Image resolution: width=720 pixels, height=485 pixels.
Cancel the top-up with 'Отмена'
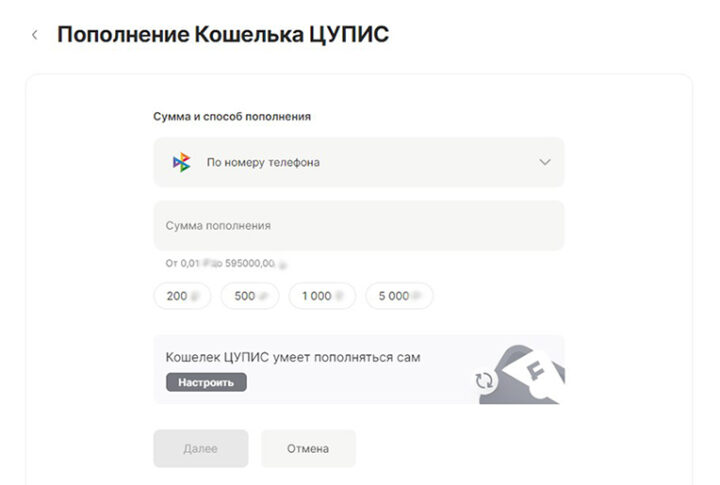(x=308, y=449)
